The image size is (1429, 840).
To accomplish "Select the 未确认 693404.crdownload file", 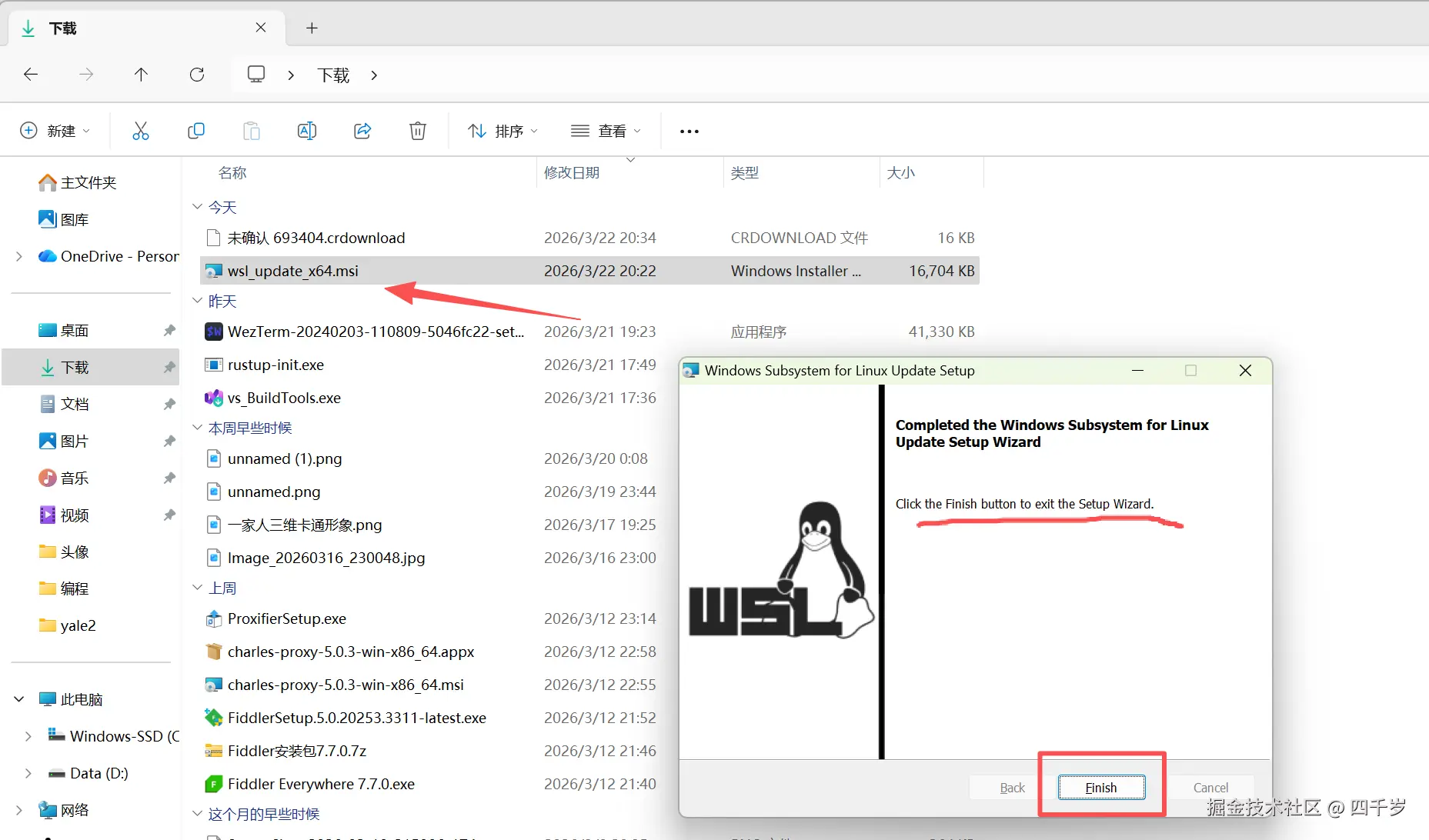I will tap(589, 238).
